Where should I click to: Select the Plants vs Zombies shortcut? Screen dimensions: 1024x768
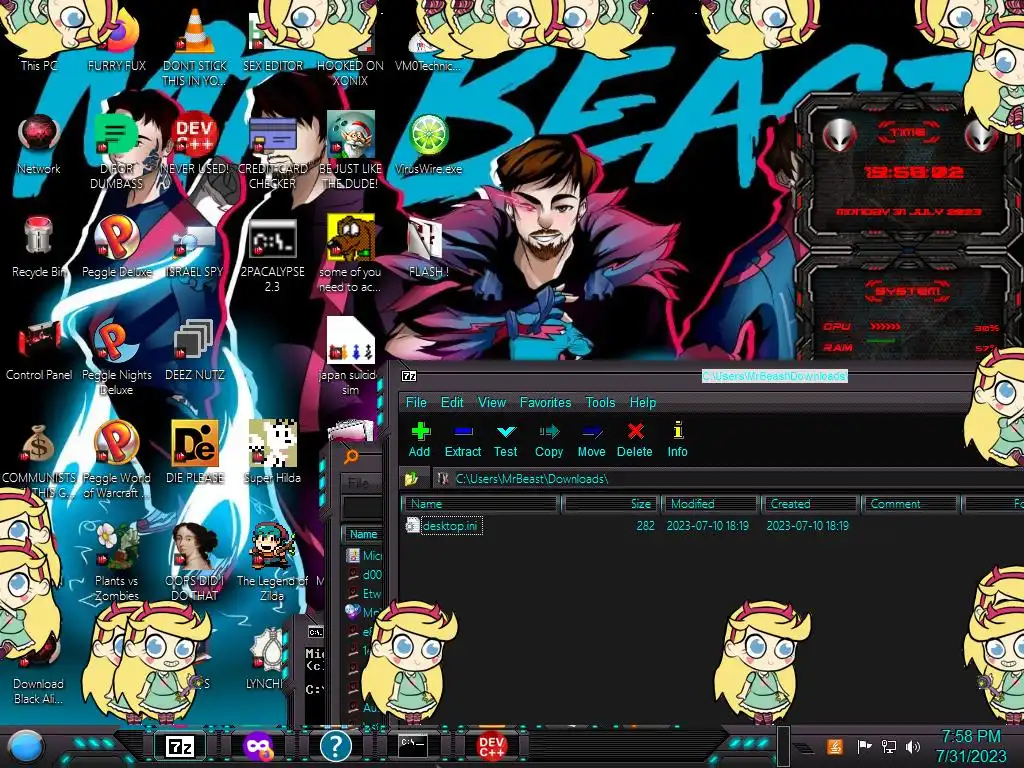(x=117, y=563)
